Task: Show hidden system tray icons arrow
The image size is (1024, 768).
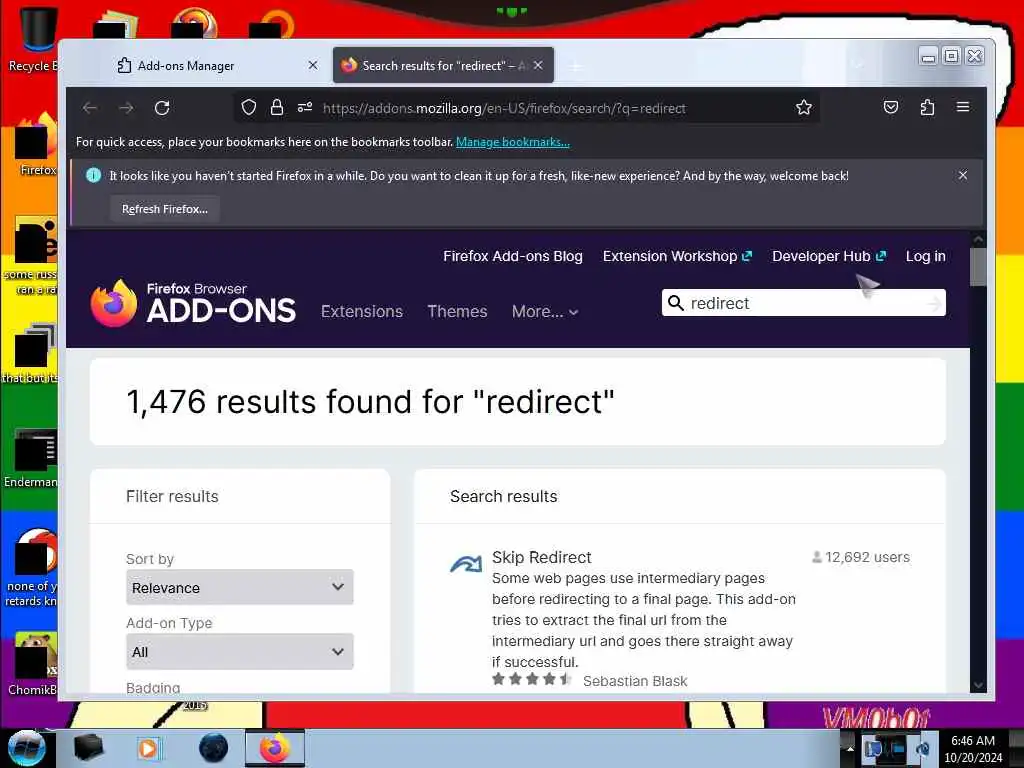Action: click(850, 748)
